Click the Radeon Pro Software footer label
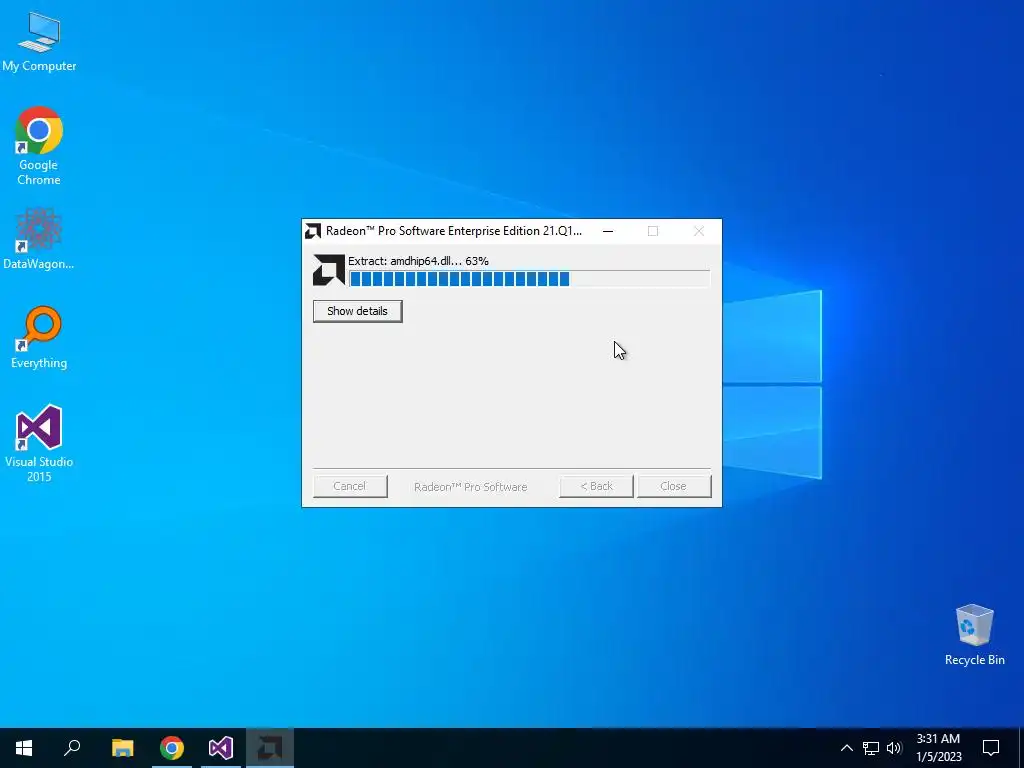This screenshot has width=1024, height=768. [x=470, y=487]
